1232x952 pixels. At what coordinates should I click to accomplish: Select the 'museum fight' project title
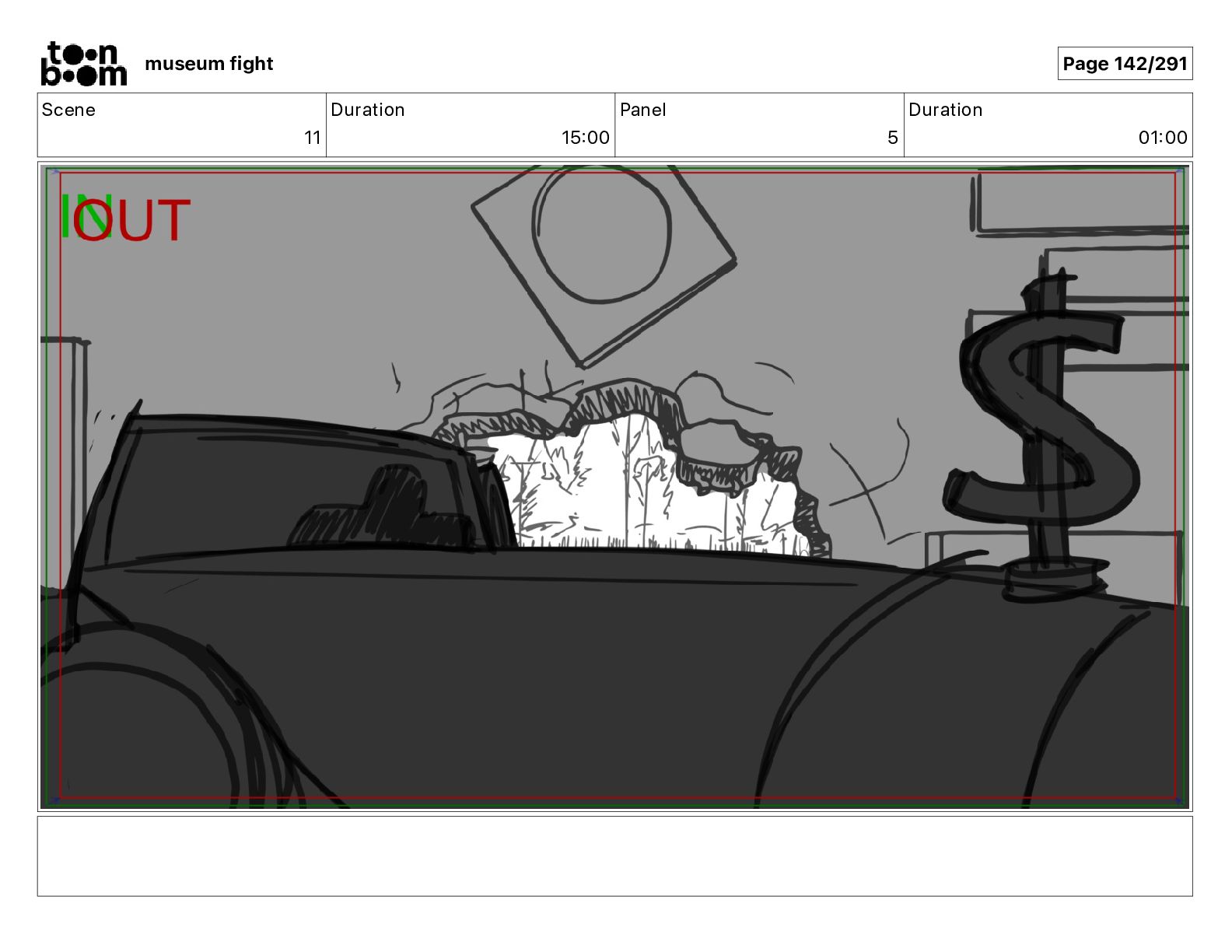coord(208,64)
